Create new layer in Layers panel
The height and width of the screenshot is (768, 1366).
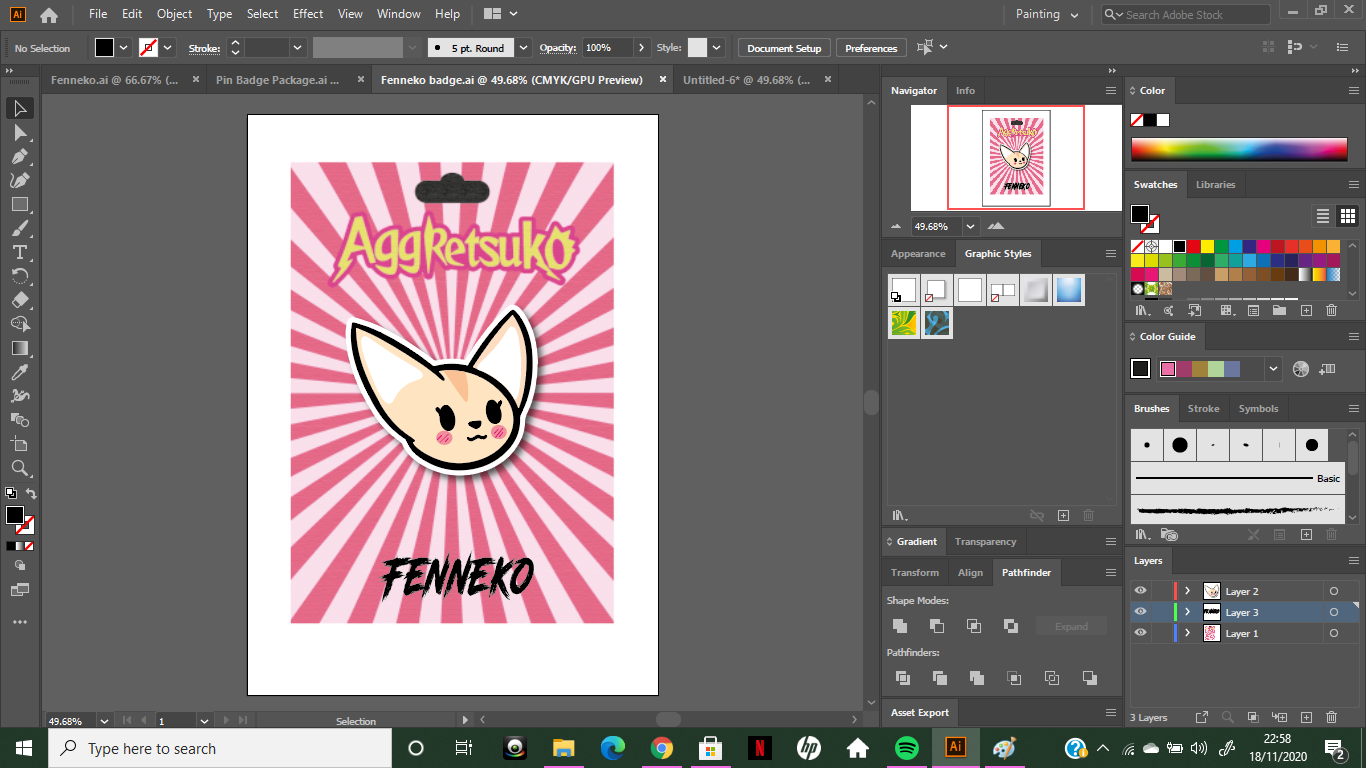(x=1306, y=717)
